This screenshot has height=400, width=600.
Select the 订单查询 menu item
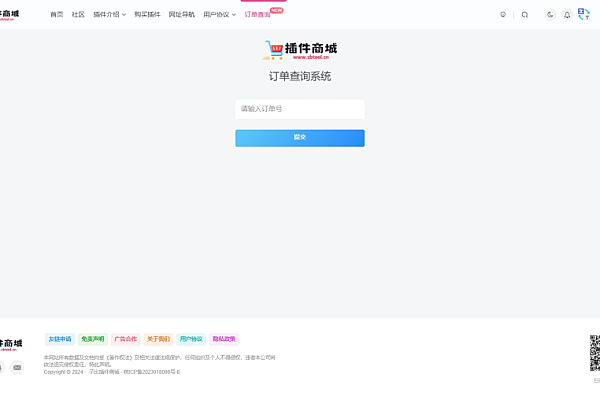[x=258, y=15]
